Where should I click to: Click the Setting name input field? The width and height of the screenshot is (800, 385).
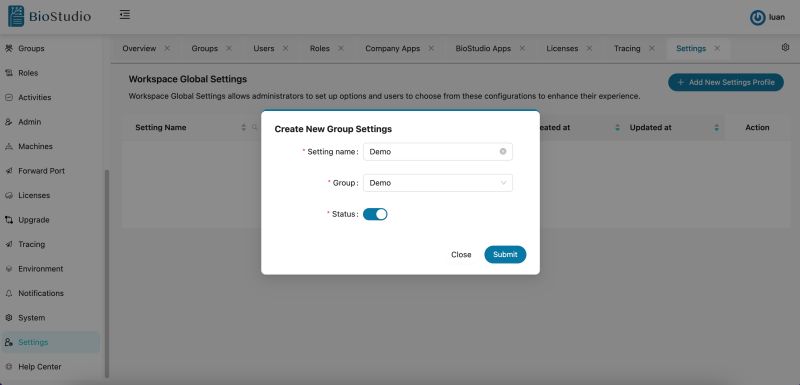point(438,151)
